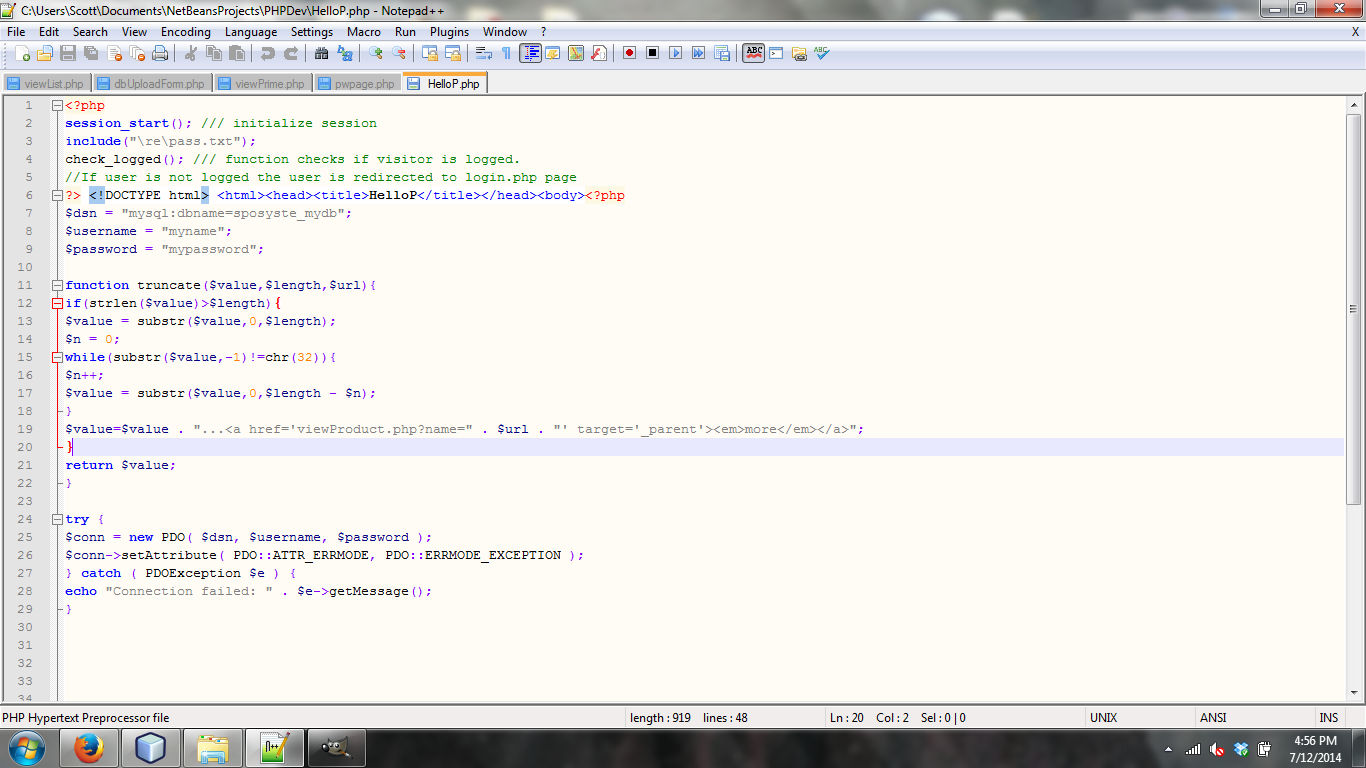
Task: Toggle show all characters pilcrow icon
Action: click(506, 53)
